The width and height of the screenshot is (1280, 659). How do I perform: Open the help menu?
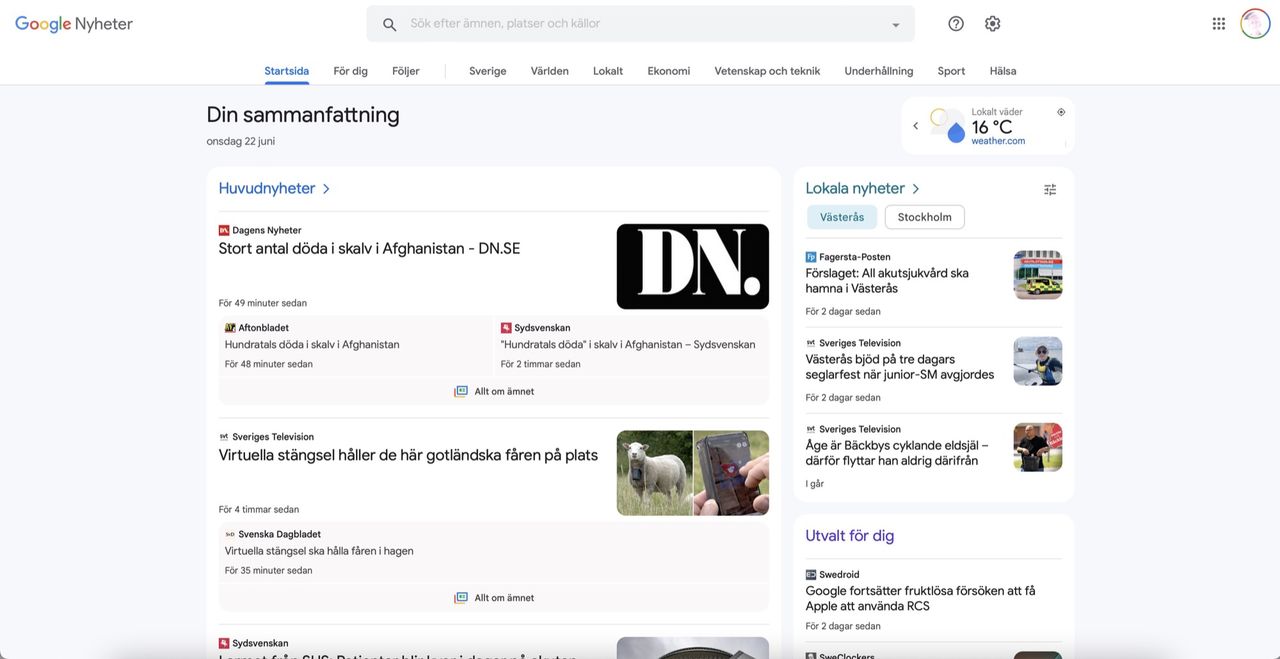[955, 22]
